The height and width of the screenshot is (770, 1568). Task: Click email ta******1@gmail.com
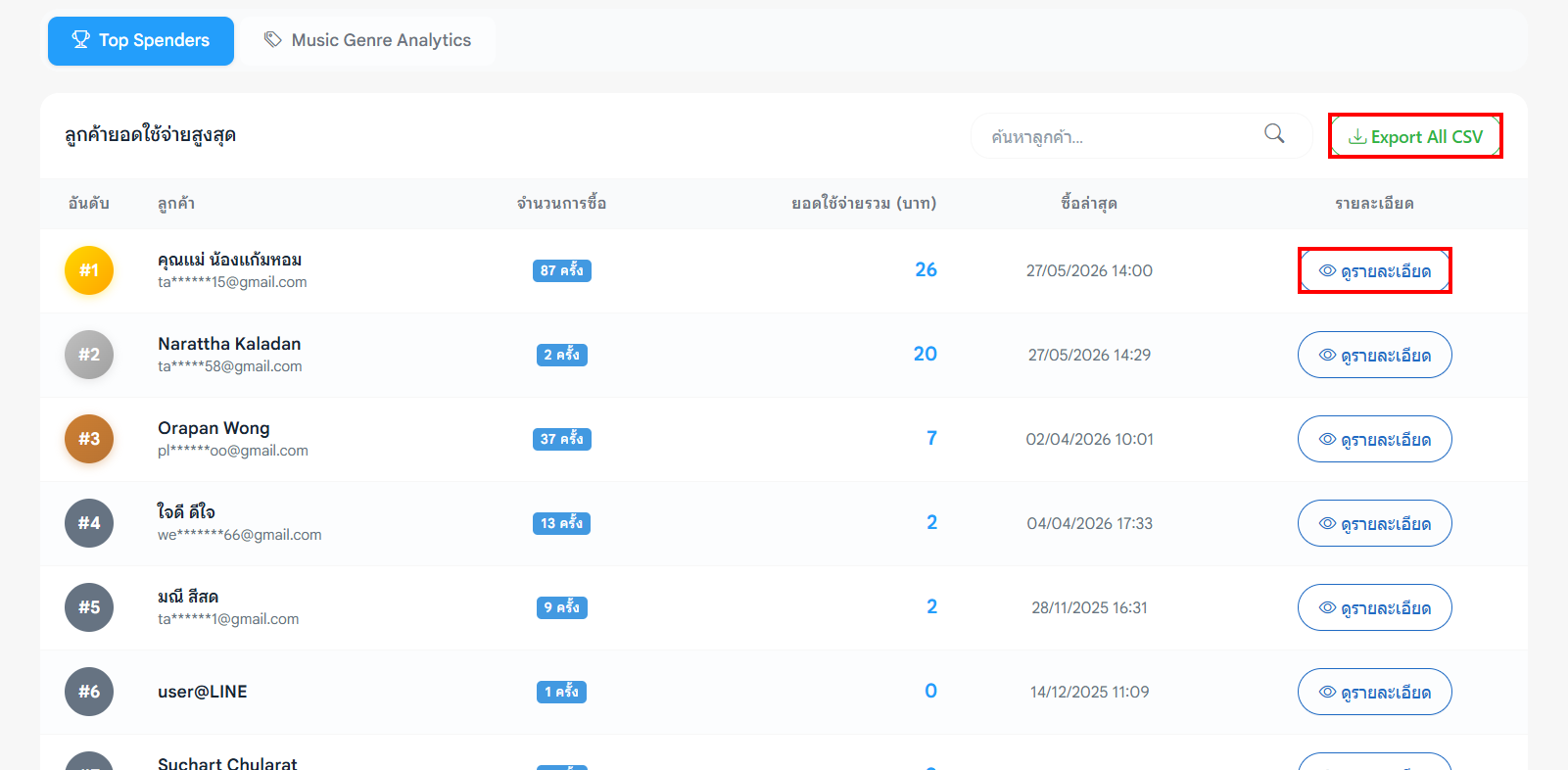pos(228,619)
